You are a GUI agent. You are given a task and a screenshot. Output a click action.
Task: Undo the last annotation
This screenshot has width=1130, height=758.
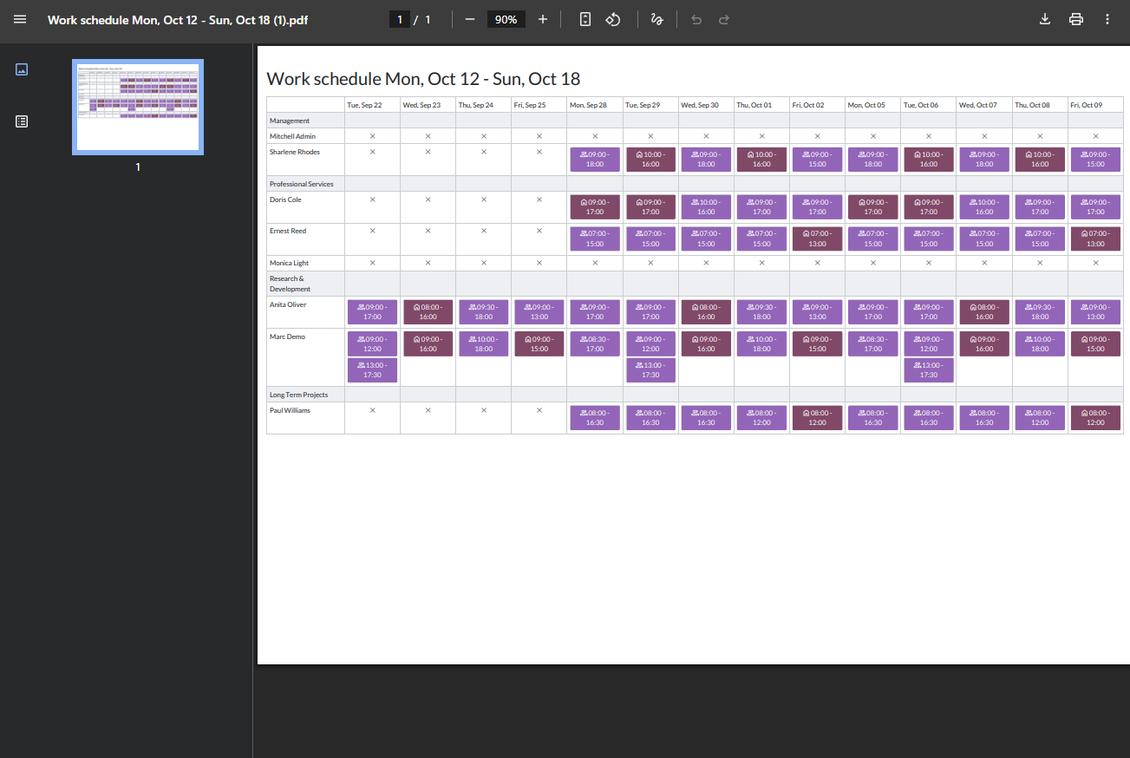click(696, 19)
